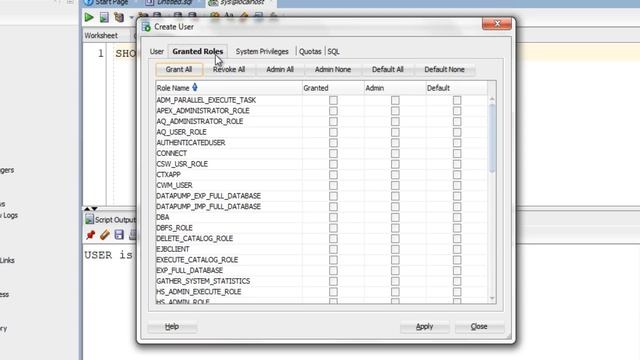Viewport: 640px width, 360px height.
Task: Apply the new user settings
Action: point(424,327)
